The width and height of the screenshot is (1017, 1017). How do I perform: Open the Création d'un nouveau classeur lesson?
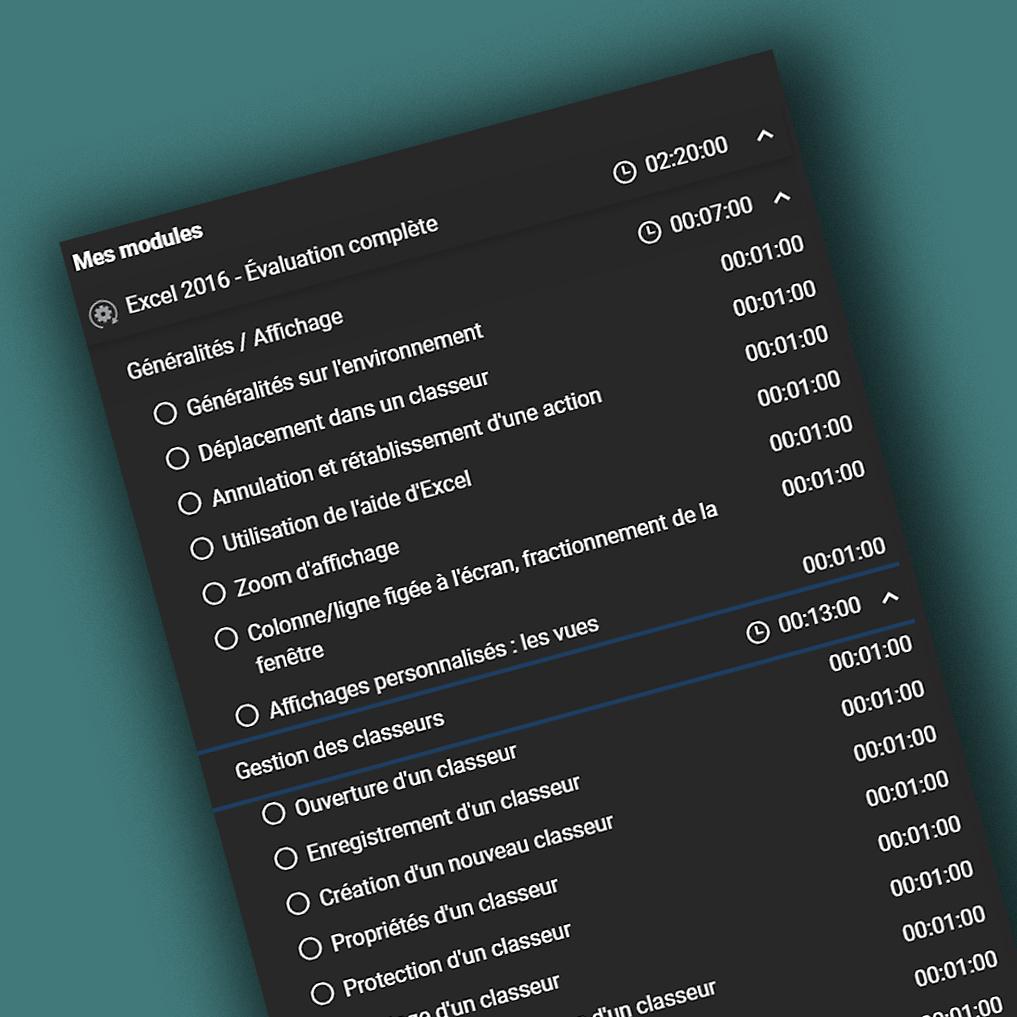(466, 861)
